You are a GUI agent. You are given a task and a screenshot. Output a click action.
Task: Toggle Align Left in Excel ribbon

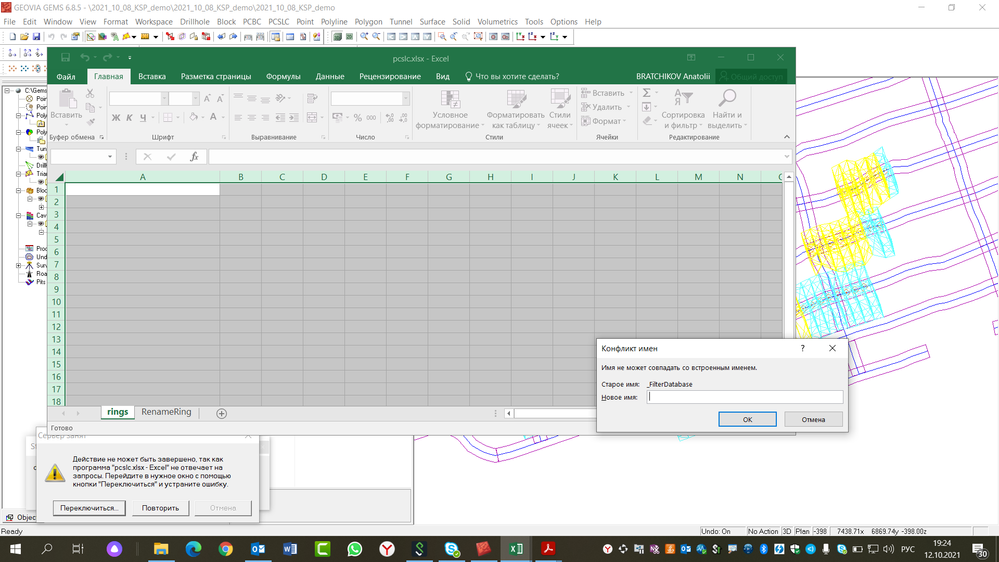(238, 118)
